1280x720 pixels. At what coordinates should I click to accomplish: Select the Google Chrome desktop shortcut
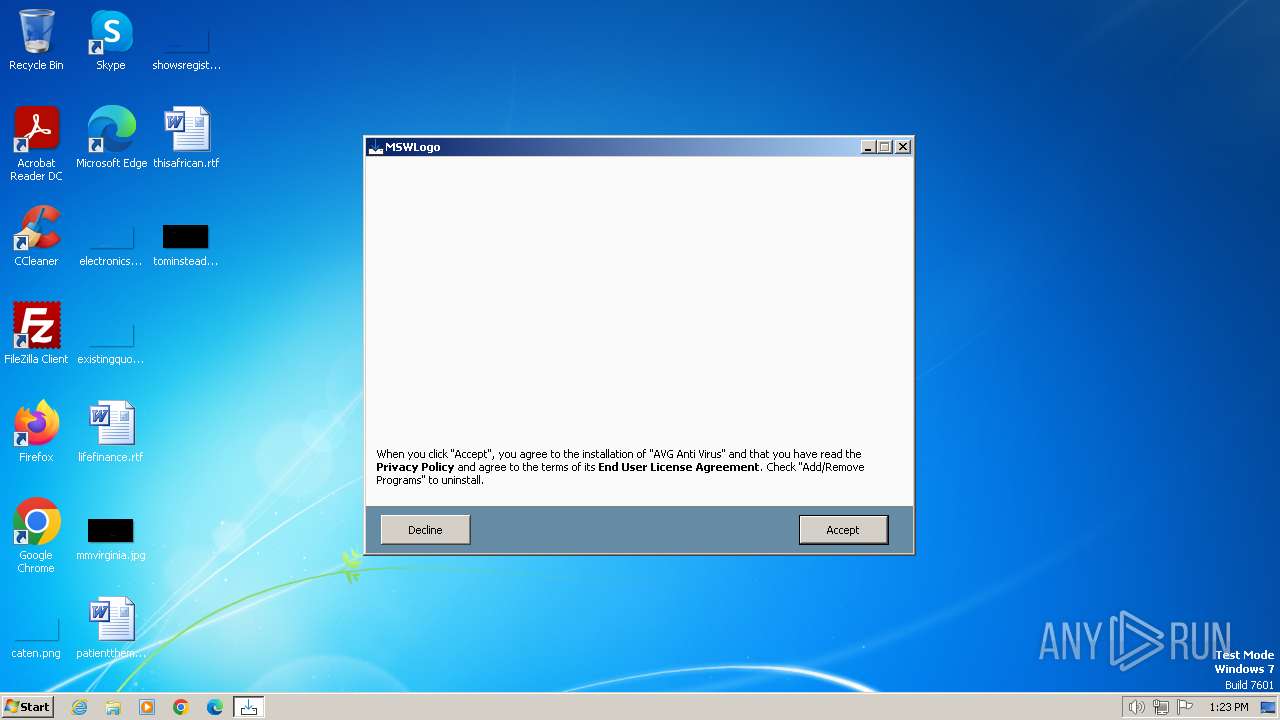(x=36, y=536)
